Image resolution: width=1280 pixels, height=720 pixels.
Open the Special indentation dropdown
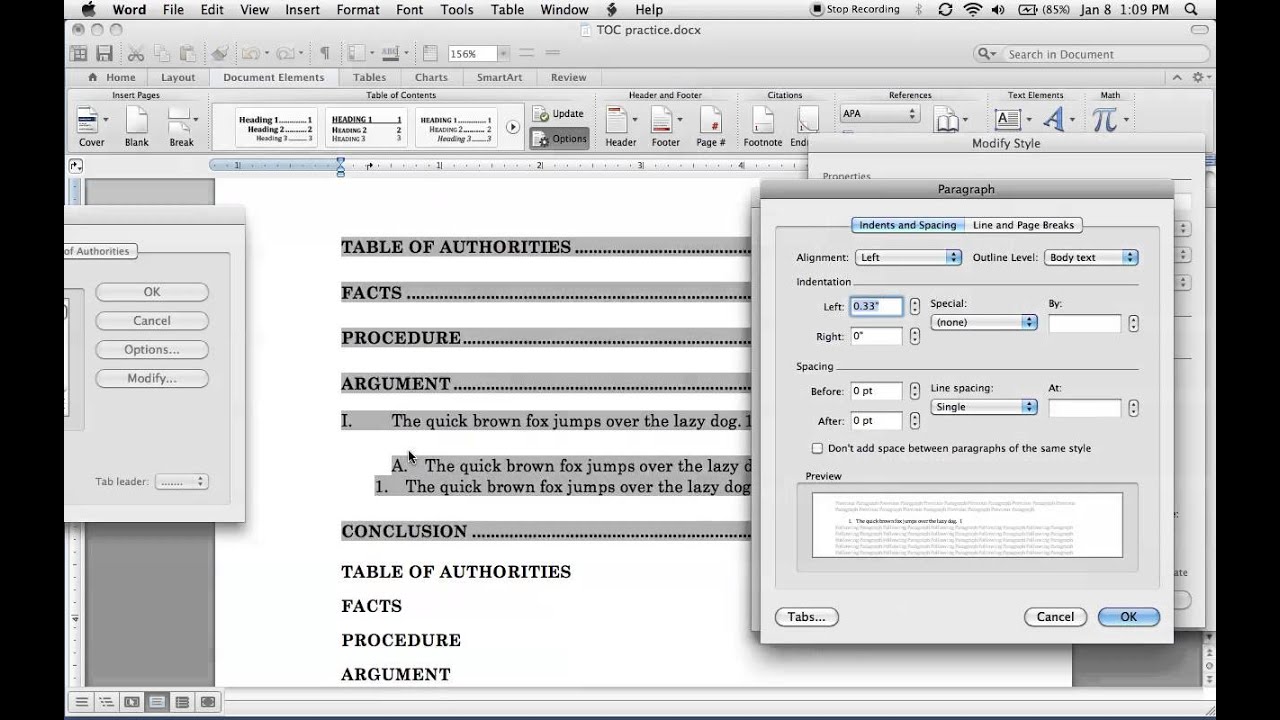coord(984,322)
